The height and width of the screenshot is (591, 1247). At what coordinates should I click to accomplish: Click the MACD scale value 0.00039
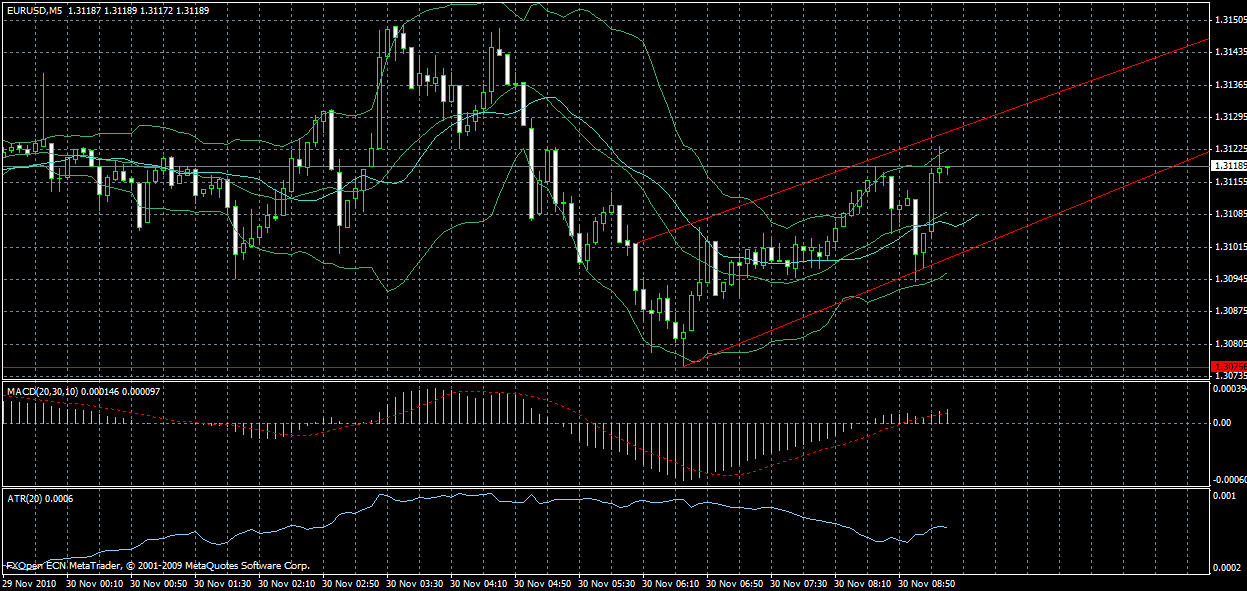[1228, 388]
